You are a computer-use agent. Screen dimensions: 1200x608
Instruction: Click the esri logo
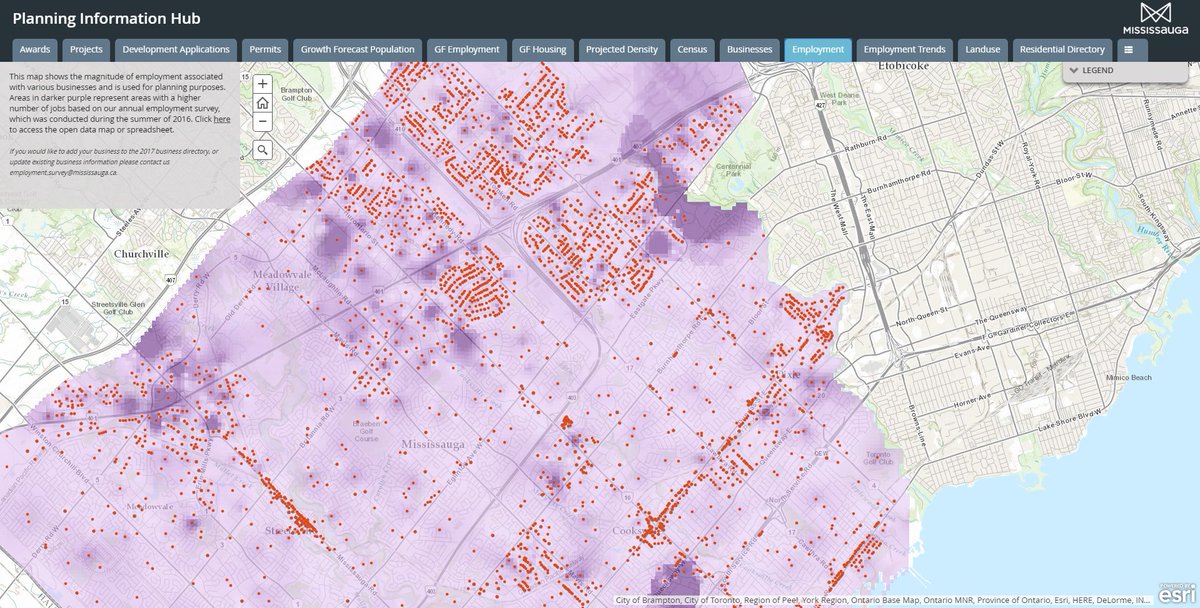pyautogui.click(x=1176, y=593)
